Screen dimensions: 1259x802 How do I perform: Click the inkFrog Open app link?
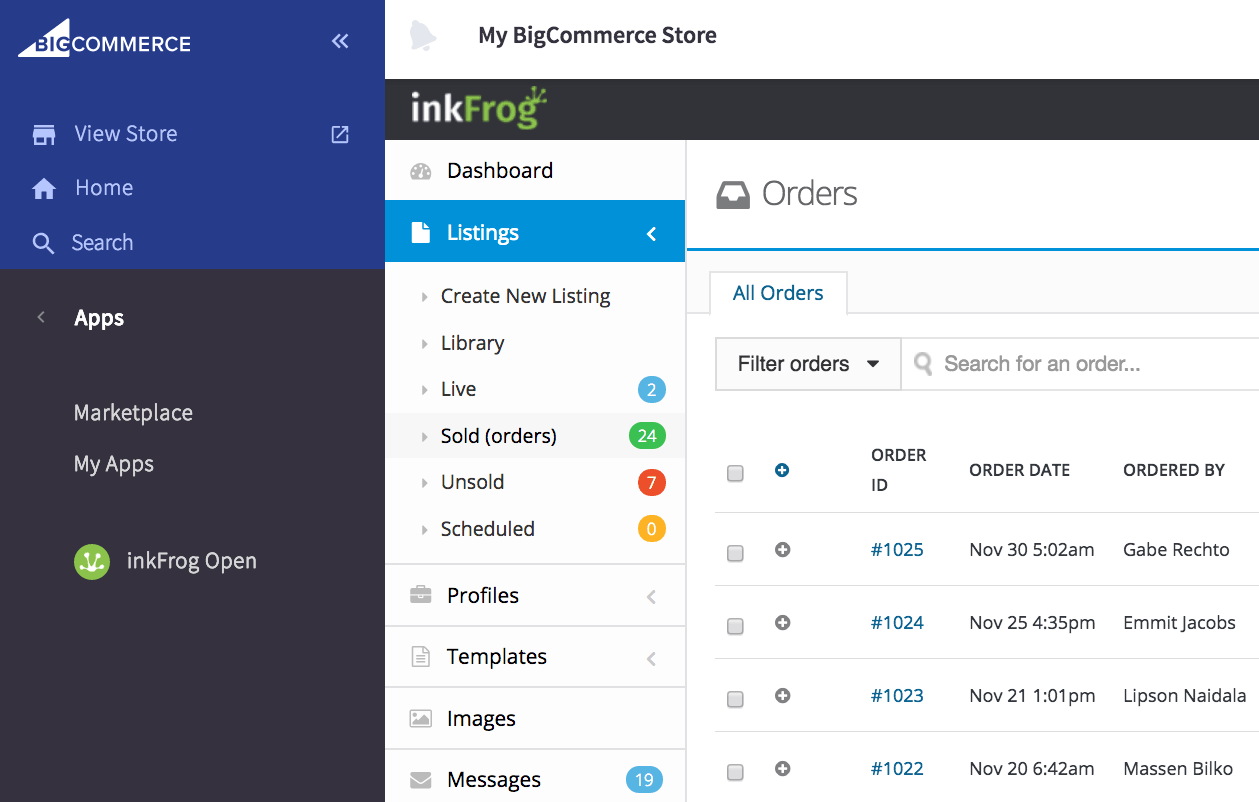pos(192,561)
